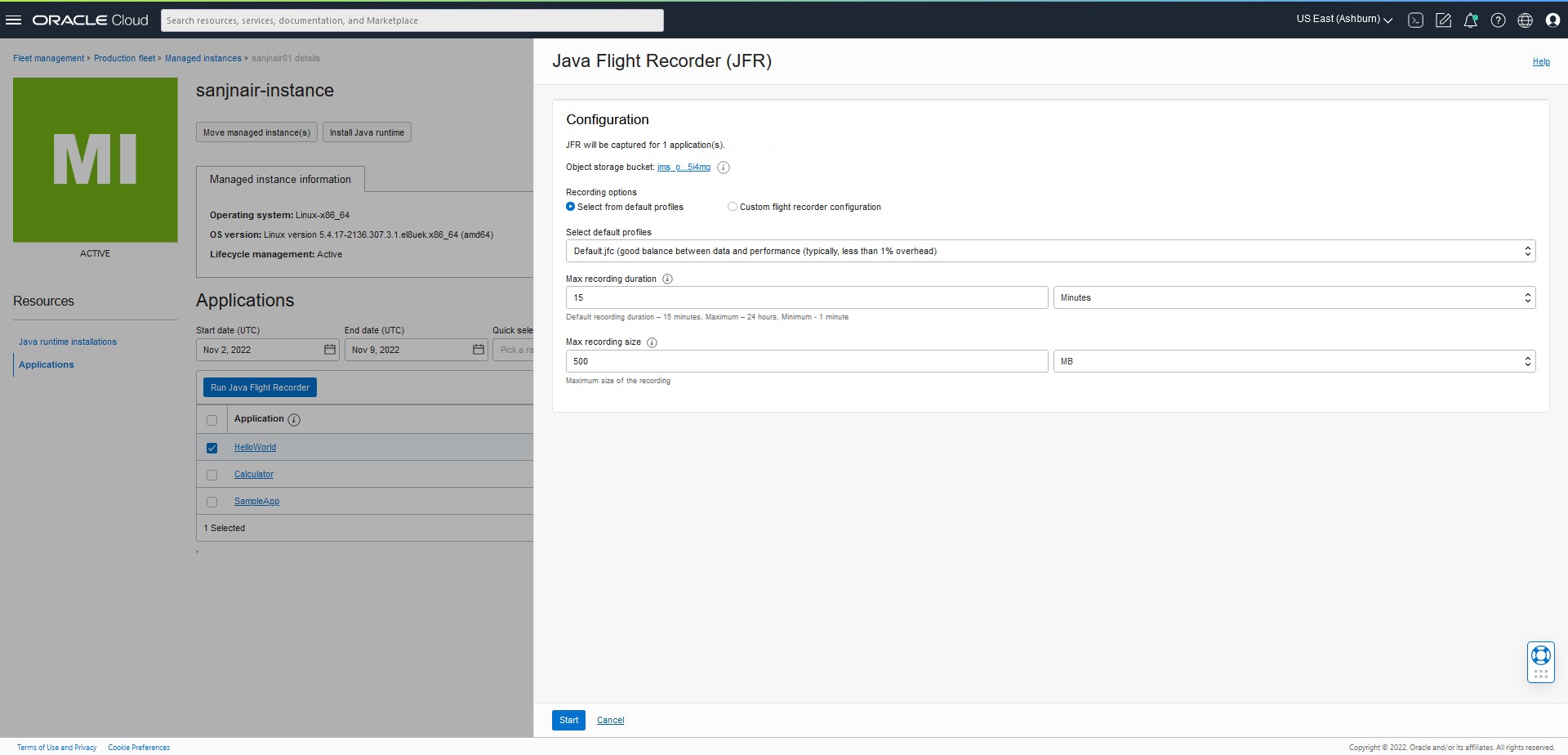
Task: Open the user profile menu
Action: pyautogui.click(x=1552, y=20)
